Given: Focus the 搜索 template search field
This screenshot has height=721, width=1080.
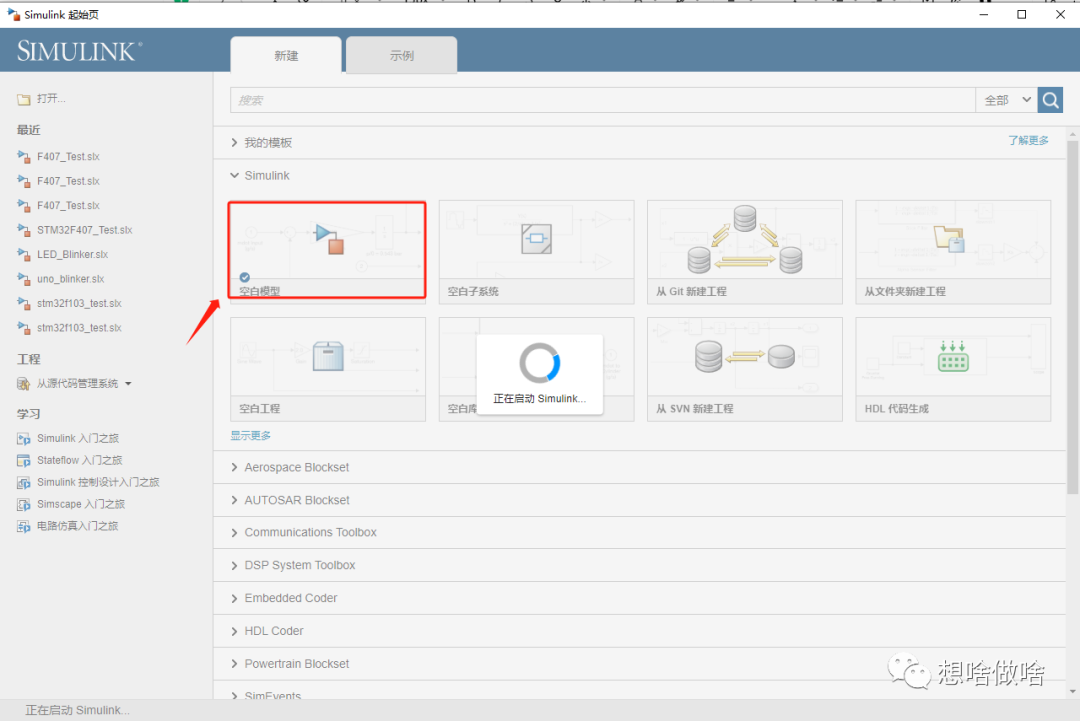Looking at the screenshot, I should click(x=603, y=100).
